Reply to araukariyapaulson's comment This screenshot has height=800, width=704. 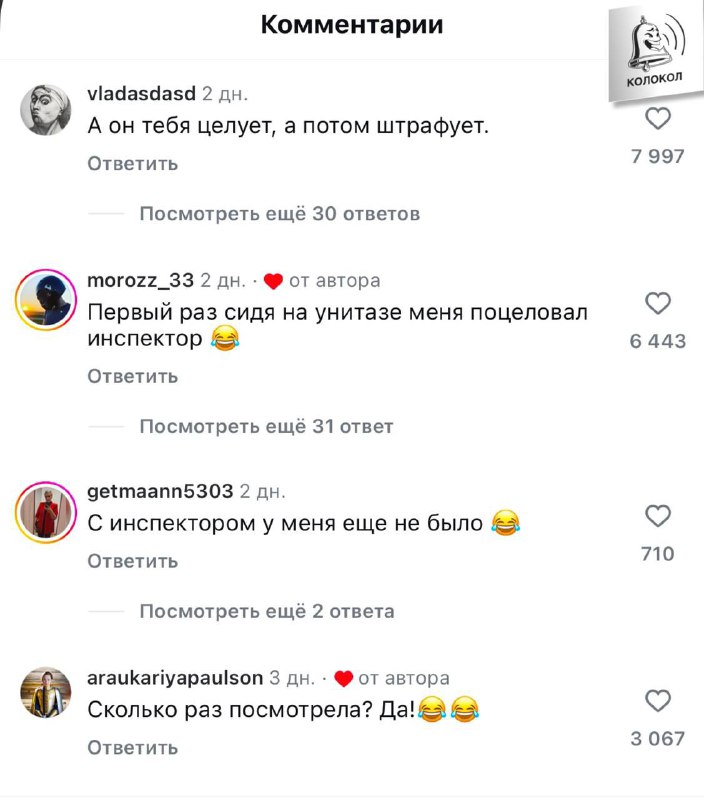click(133, 748)
